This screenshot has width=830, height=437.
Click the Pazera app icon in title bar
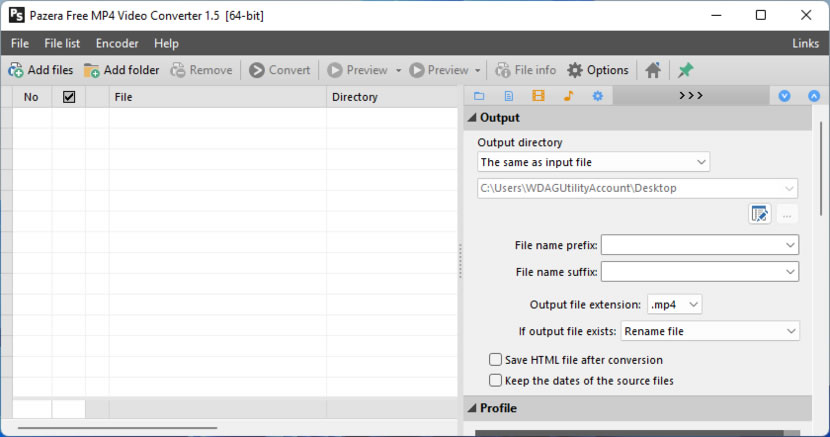tap(16, 15)
